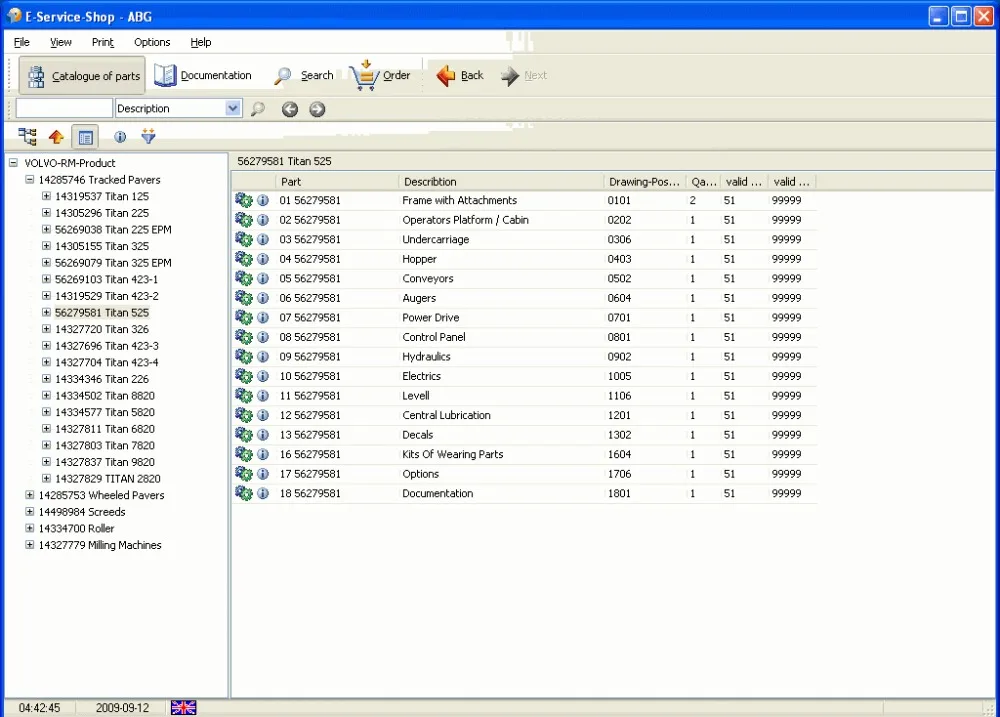Open the Documentation book icon
The height and width of the screenshot is (717, 1000).
165,75
